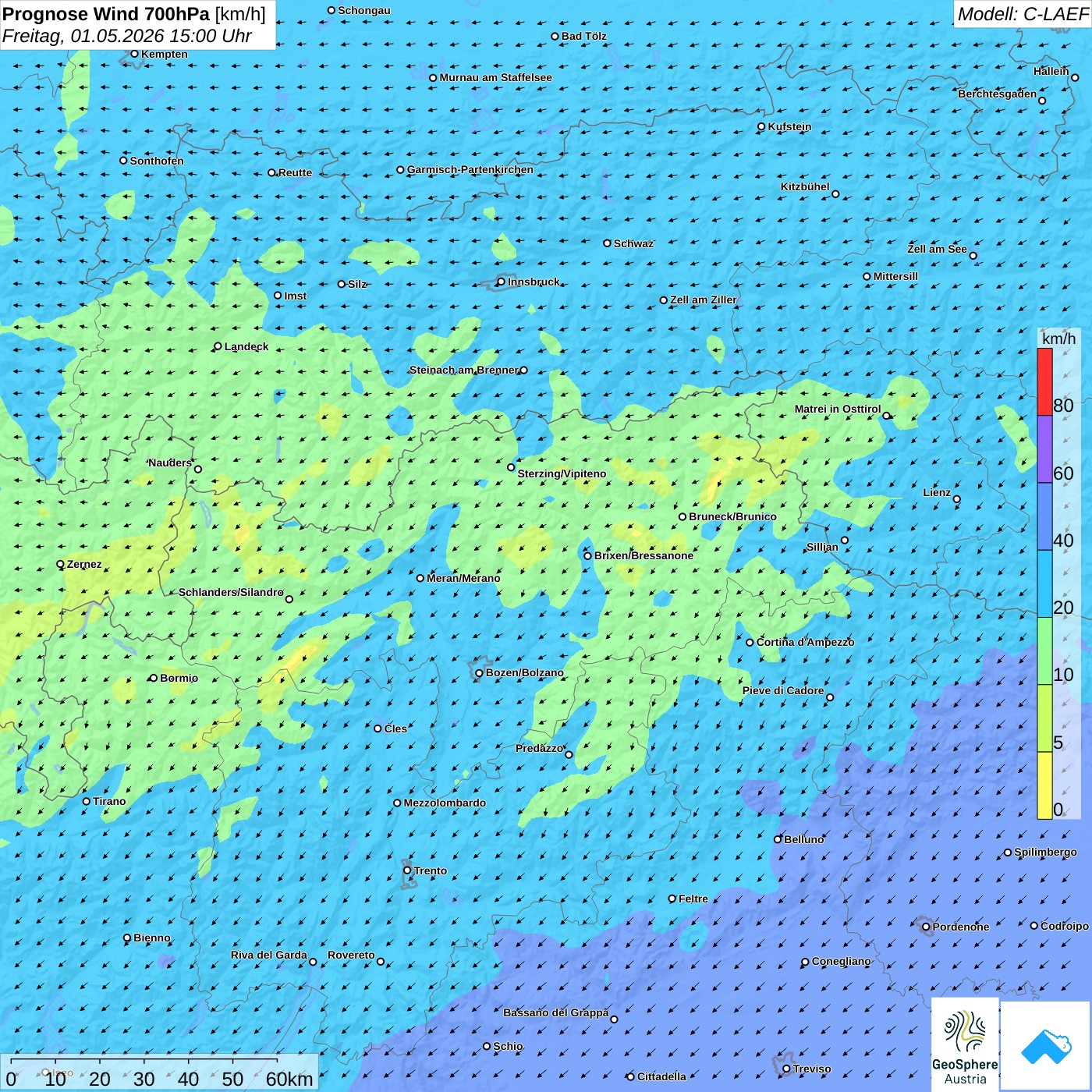Click the 'Mezzolombardo' label

[x=445, y=803]
